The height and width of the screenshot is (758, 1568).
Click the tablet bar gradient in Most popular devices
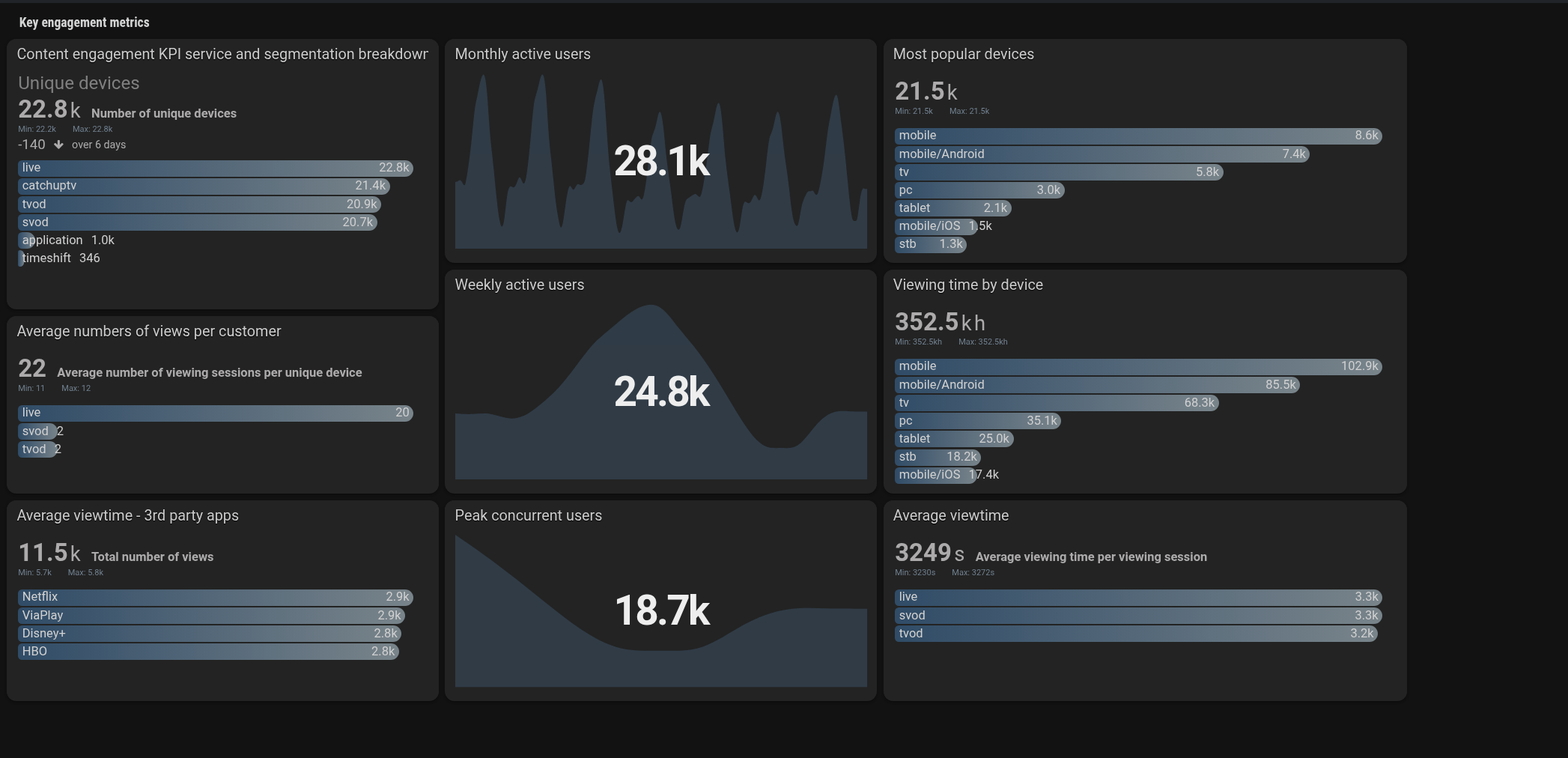pos(952,208)
